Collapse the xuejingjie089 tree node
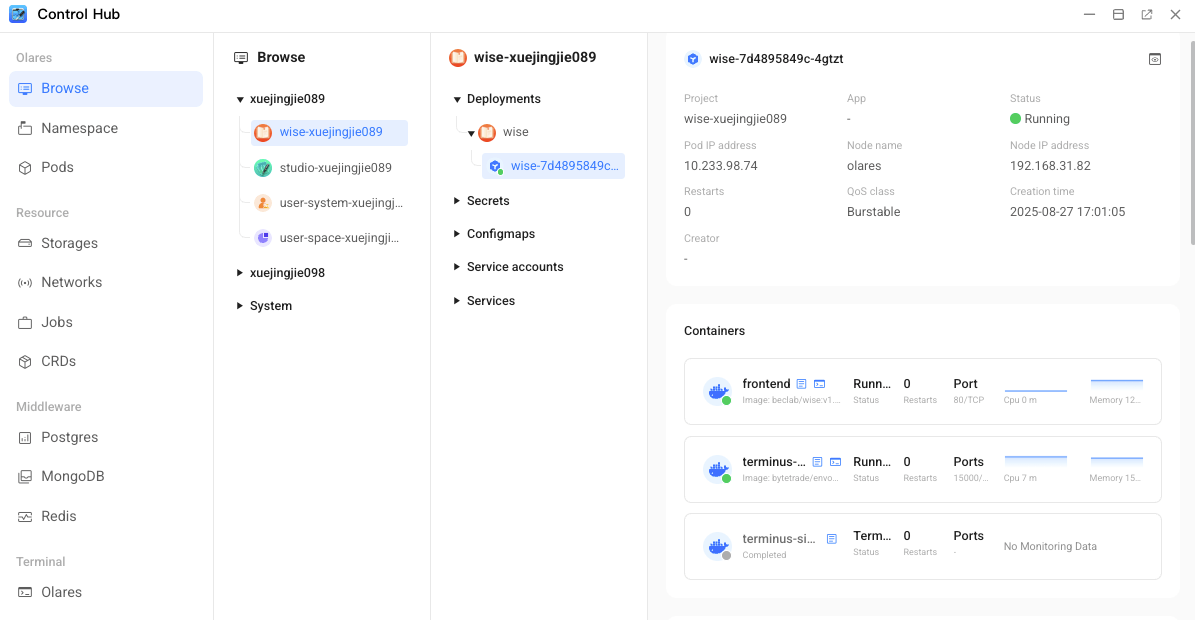 240,99
